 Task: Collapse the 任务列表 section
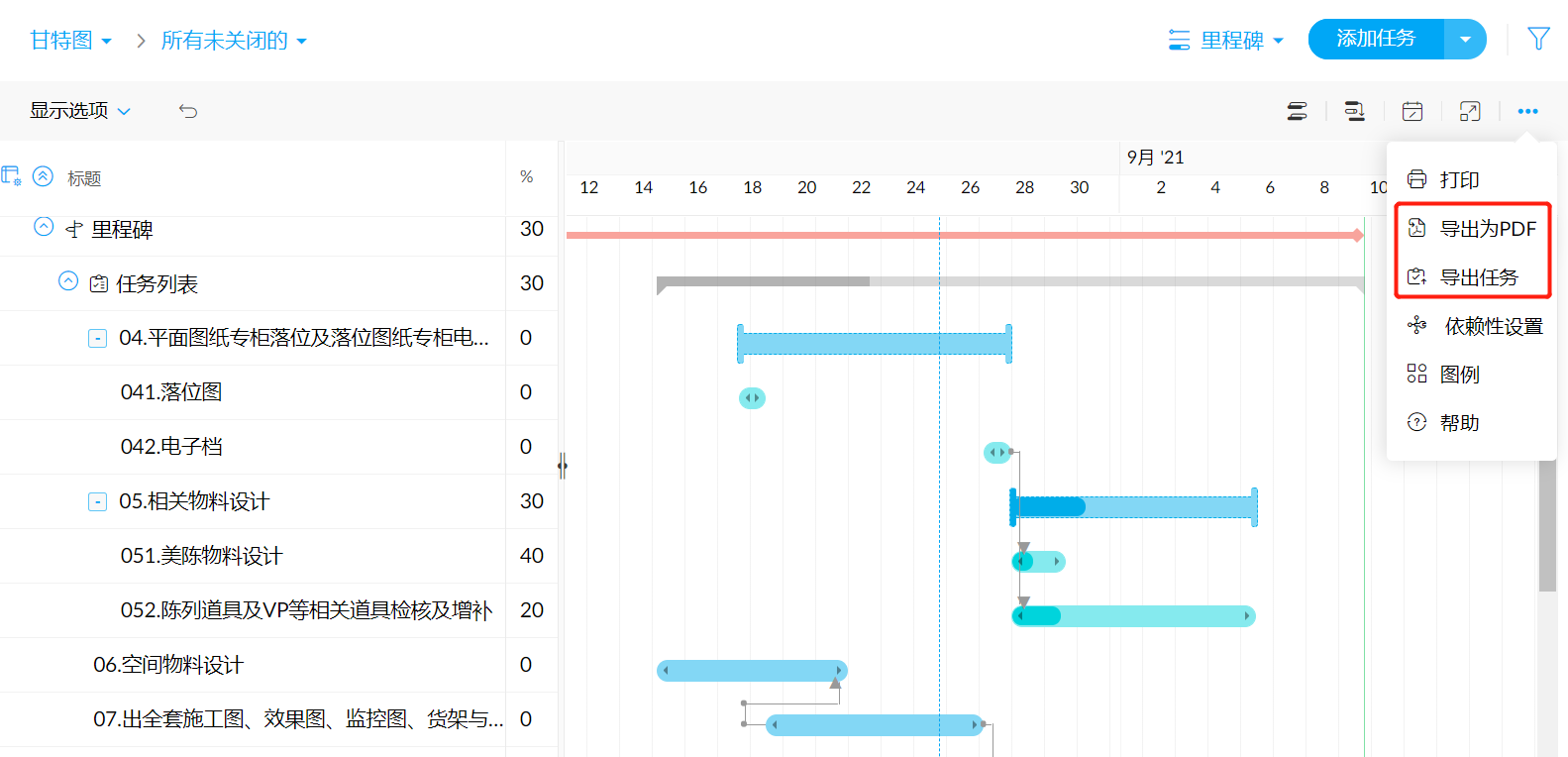click(68, 281)
